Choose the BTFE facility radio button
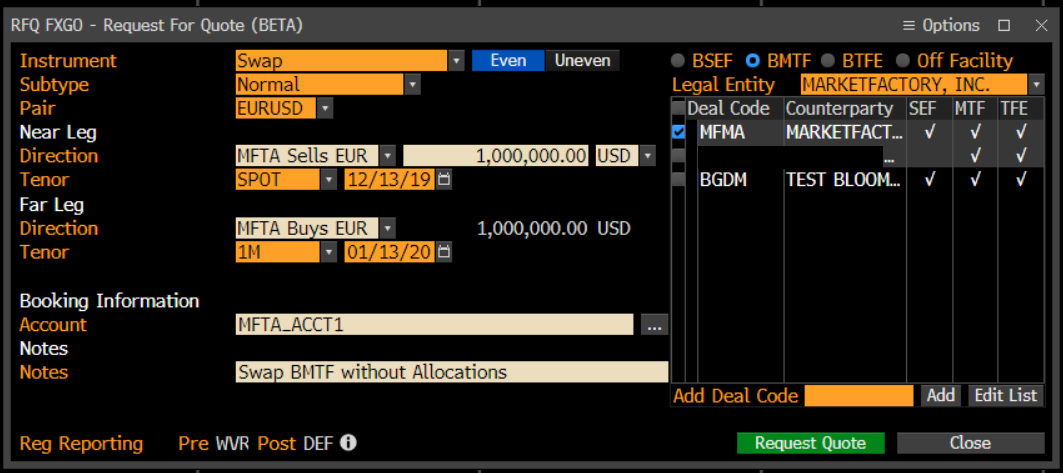Screen dimensions: 1063x473 click(828, 61)
